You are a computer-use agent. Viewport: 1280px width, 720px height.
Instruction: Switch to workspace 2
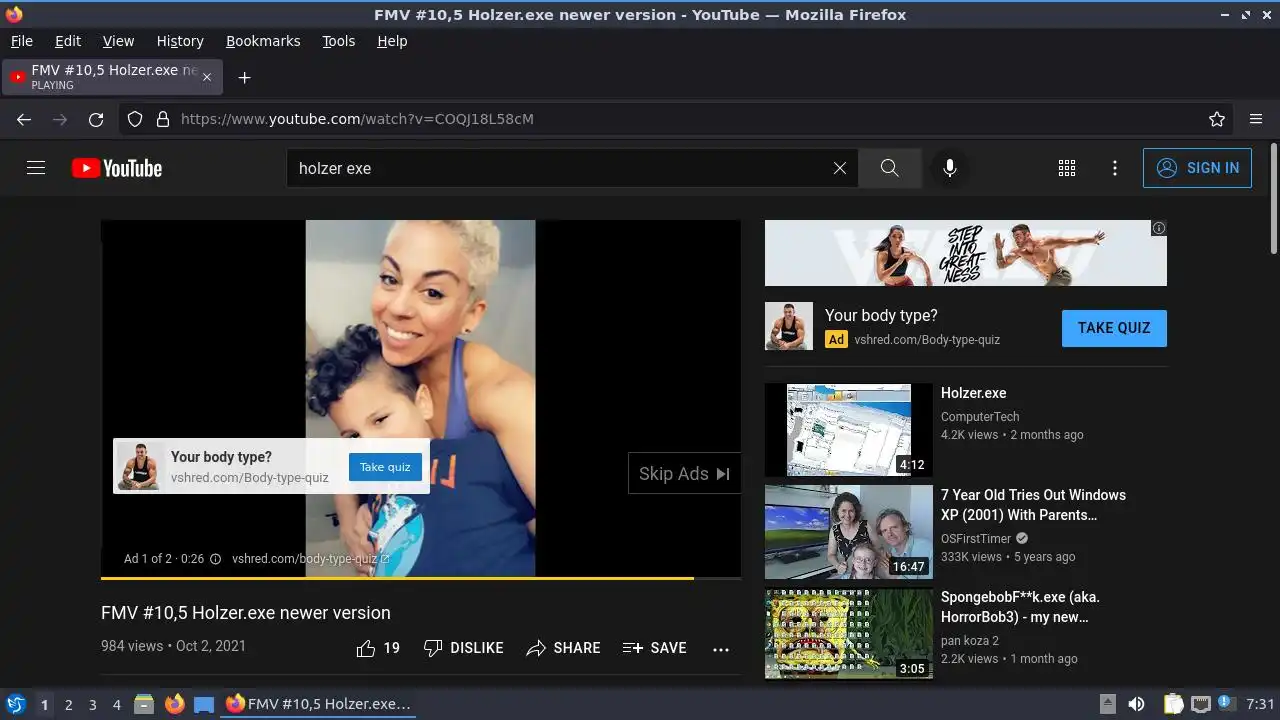[x=68, y=705]
